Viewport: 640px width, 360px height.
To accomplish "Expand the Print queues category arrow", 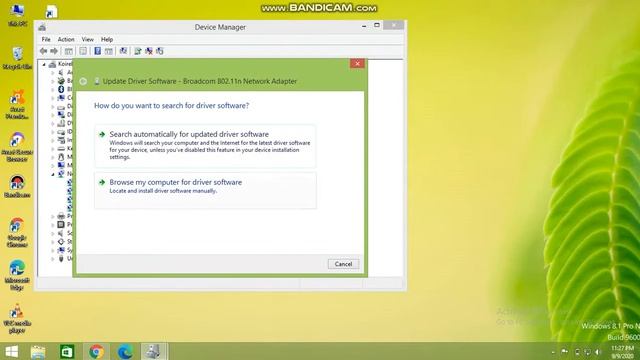I will 53,216.
